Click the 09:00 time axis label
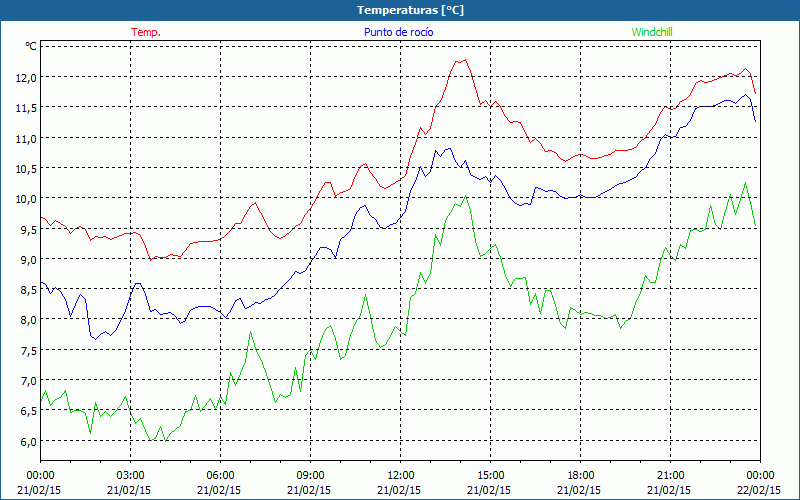800x500 pixels. pyautogui.click(x=310, y=475)
